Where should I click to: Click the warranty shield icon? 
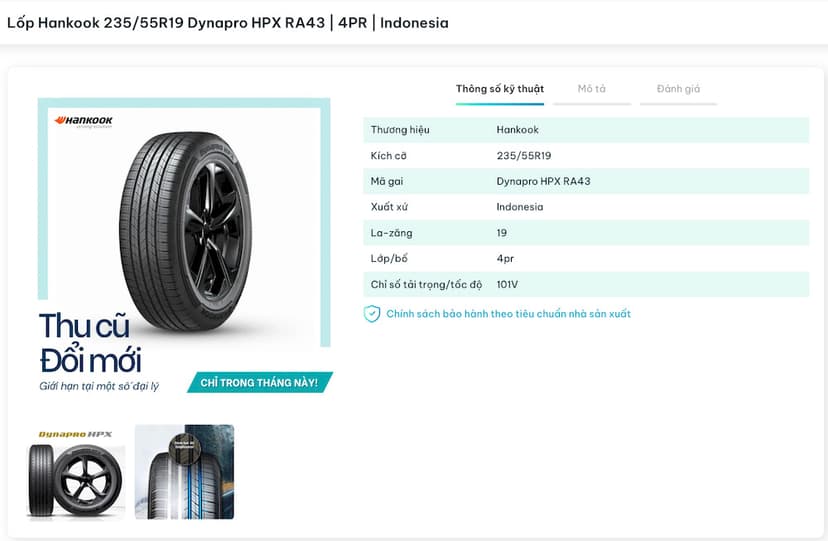pos(372,314)
